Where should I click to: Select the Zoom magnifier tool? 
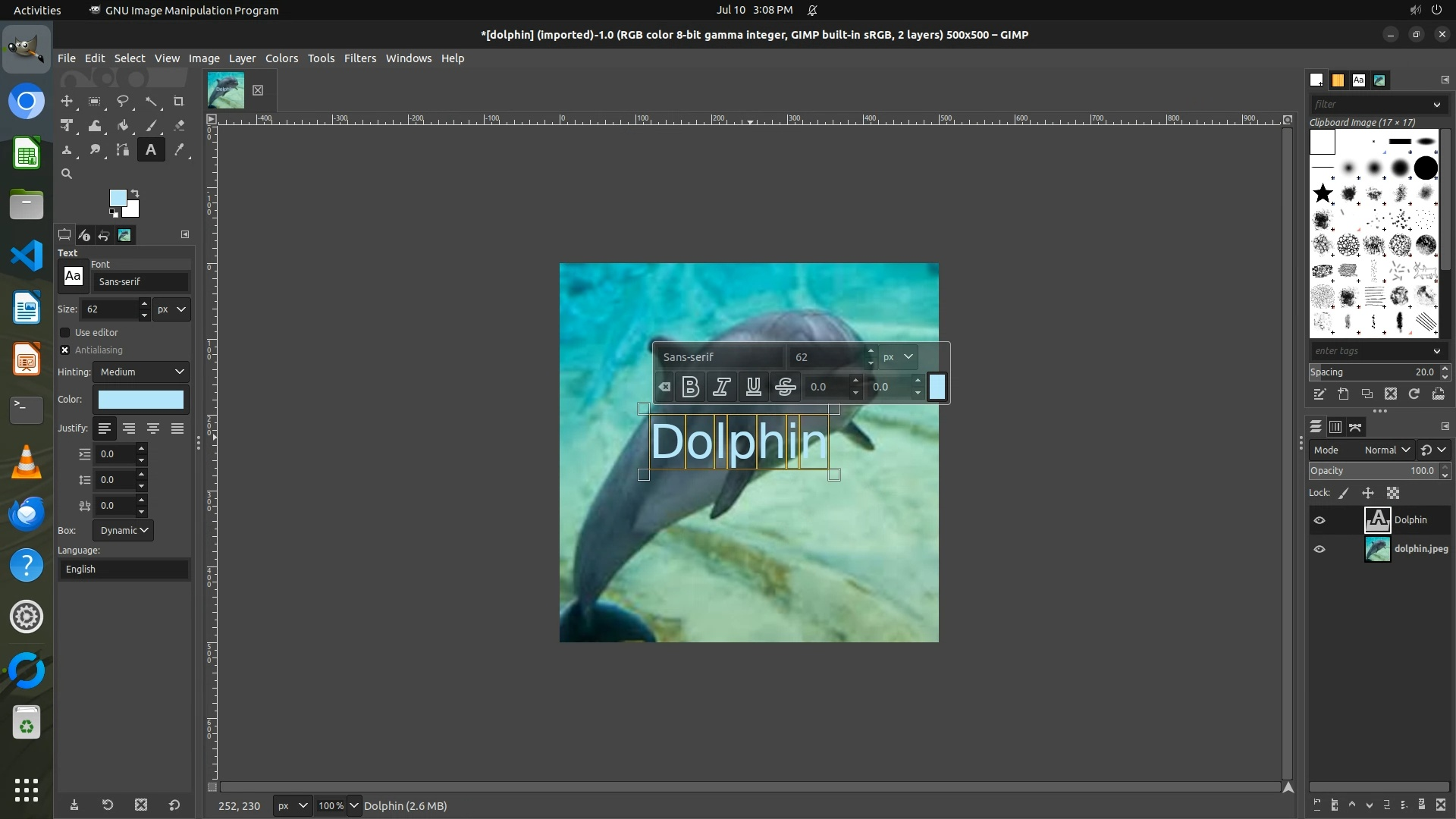[x=67, y=174]
